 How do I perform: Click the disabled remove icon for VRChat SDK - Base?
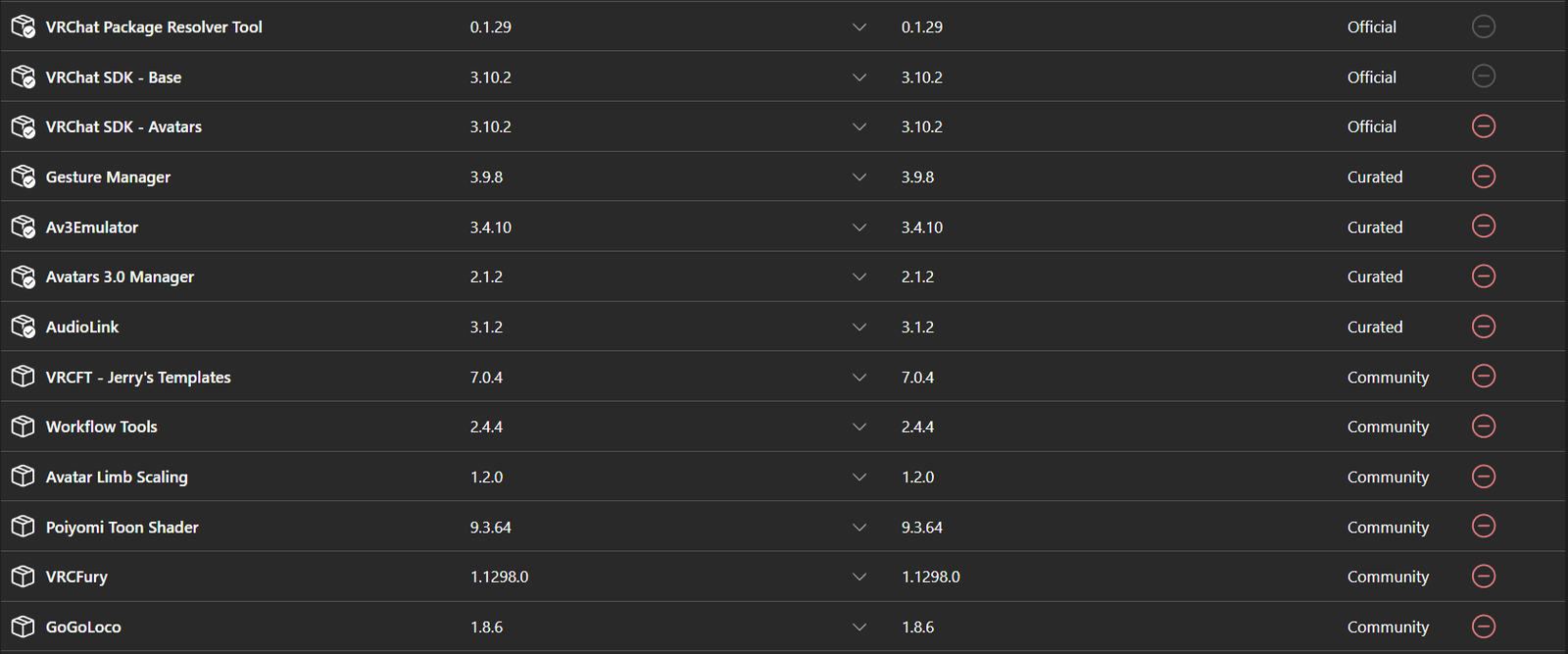coord(1484,76)
